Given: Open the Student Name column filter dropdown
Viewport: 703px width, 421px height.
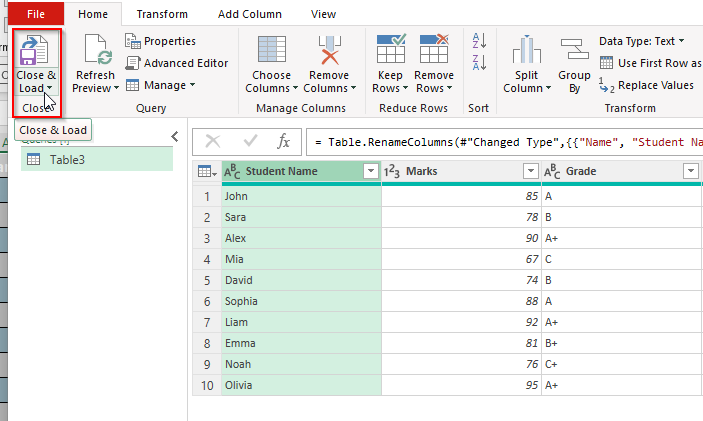Looking at the screenshot, I should coord(371,172).
